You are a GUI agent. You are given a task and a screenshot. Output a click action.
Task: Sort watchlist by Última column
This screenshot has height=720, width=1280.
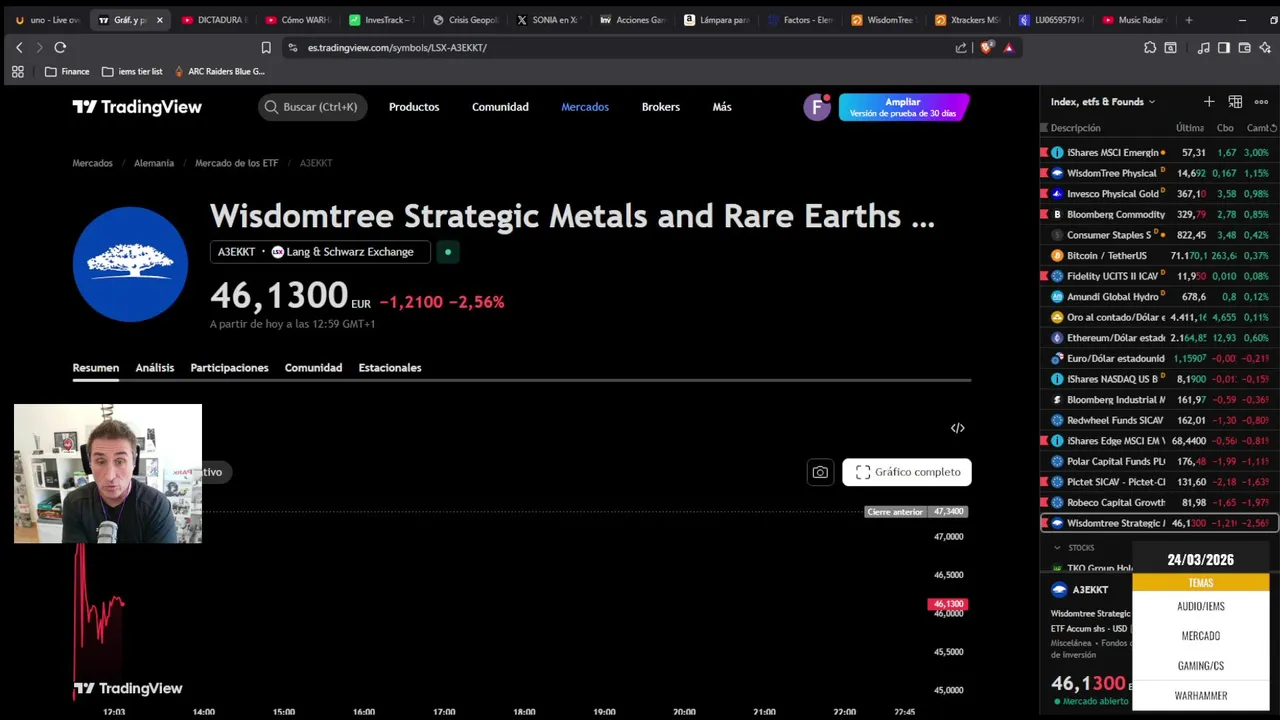point(1190,128)
